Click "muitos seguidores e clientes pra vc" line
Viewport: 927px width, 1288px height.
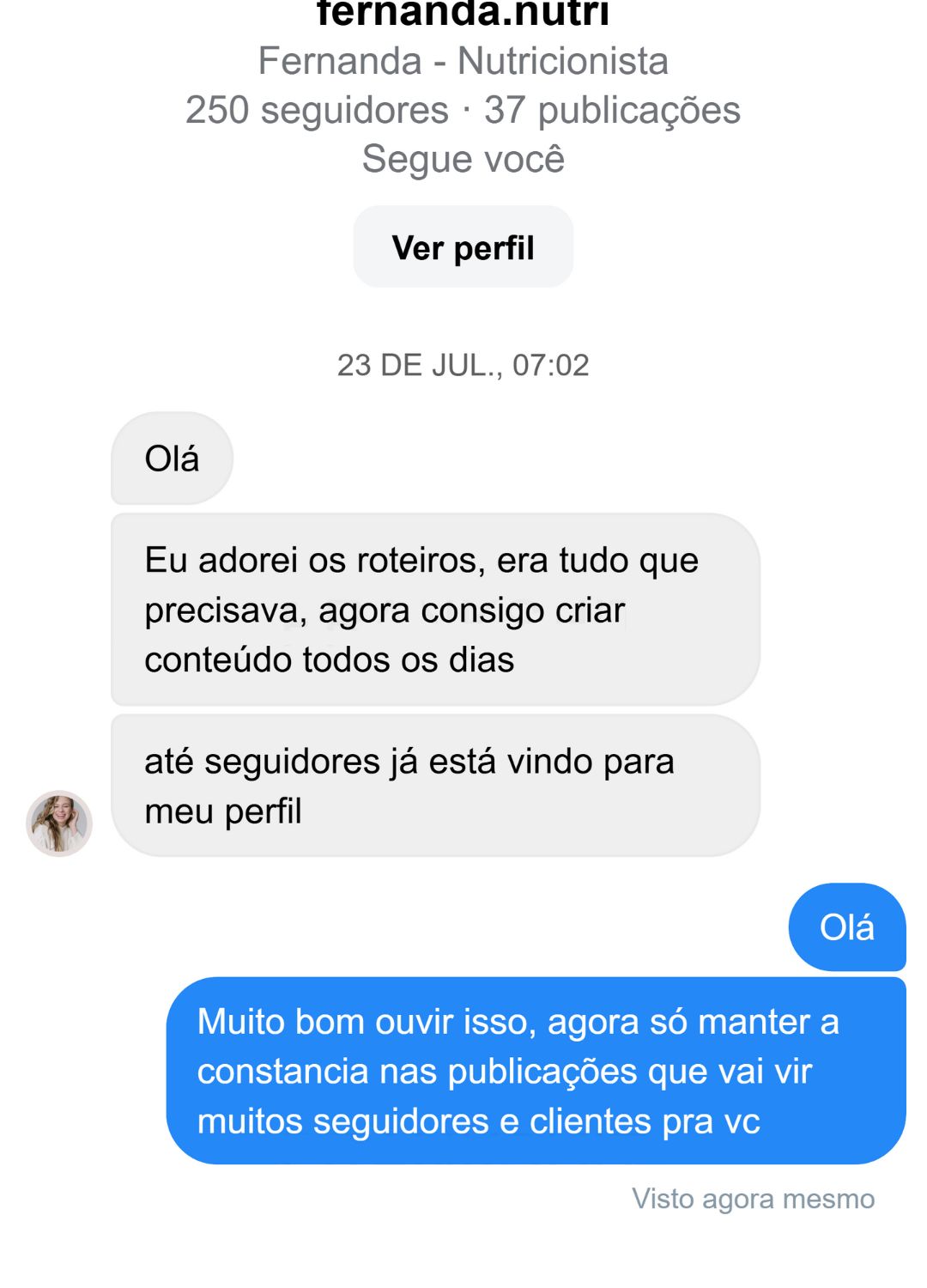click(x=478, y=1121)
